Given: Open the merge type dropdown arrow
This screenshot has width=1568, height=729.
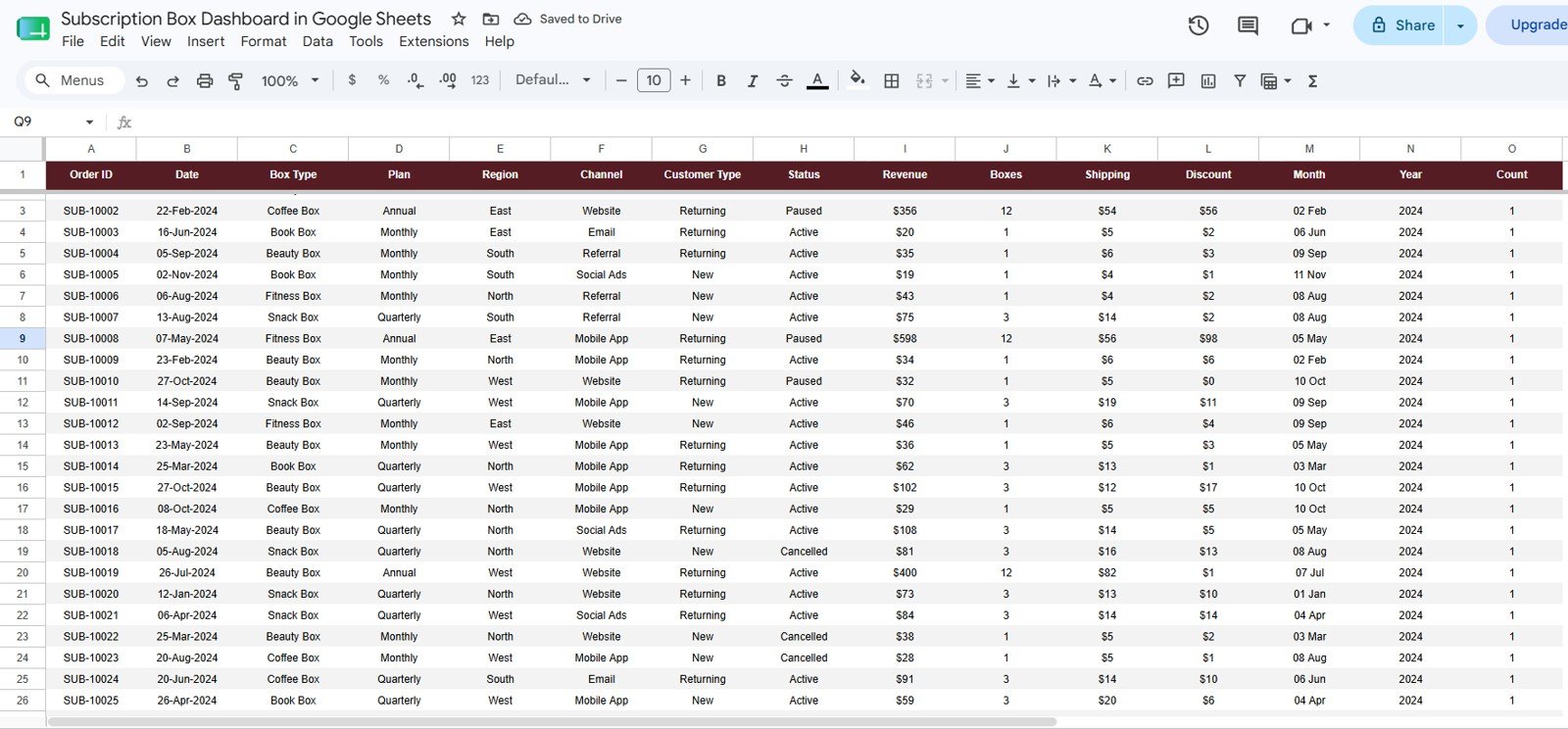Looking at the screenshot, I should click(x=945, y=80).
